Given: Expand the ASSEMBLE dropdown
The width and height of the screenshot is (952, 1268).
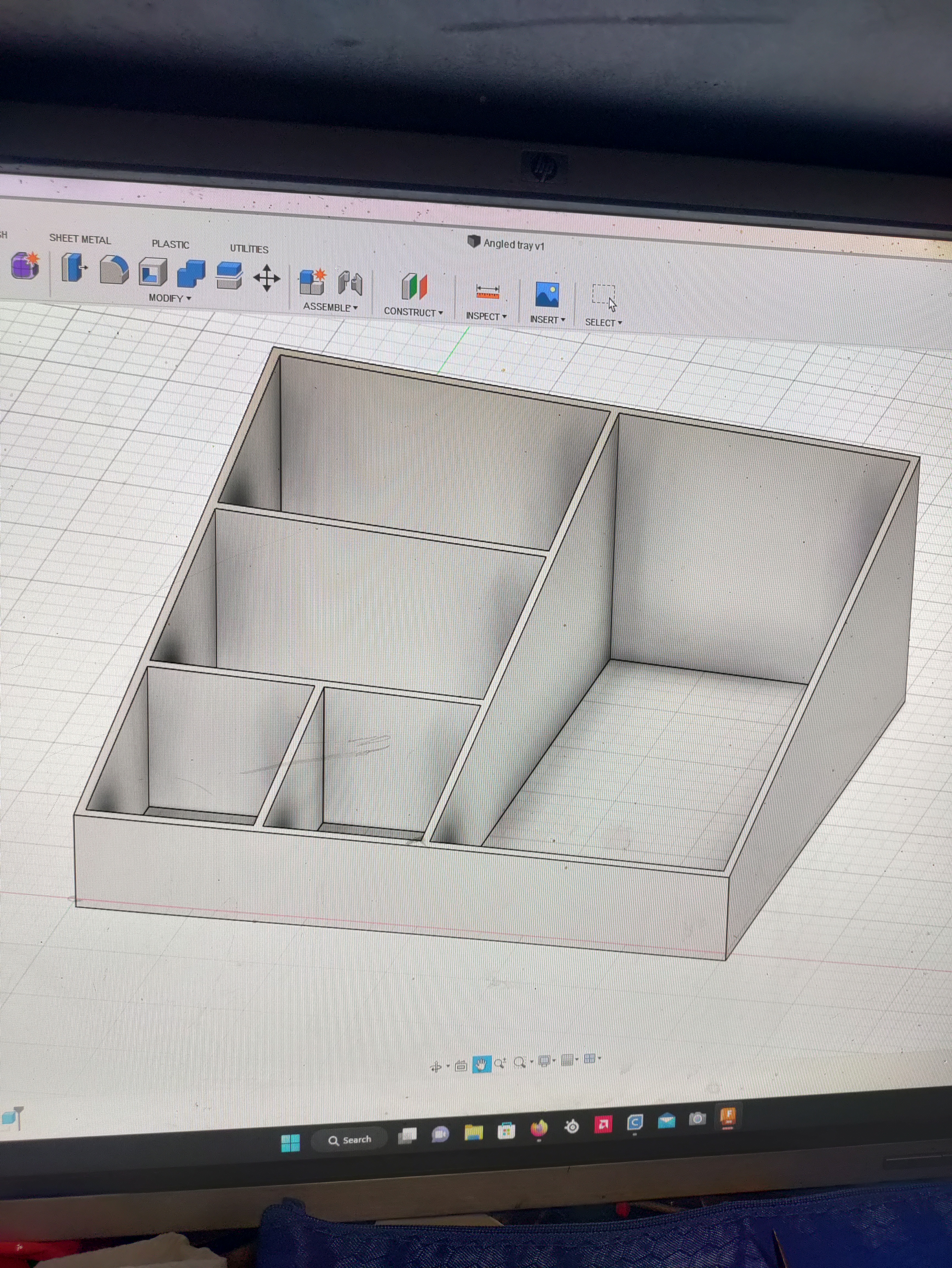Looking at the screenshot, I should point(330,307).
